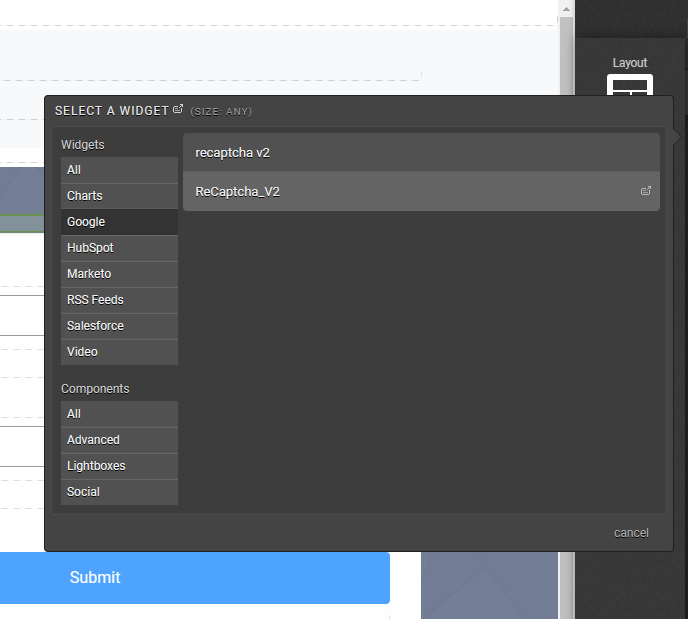Select the RSS Feeds widgets category
The height and width of the screenshot is (619, 688).
pyautogui.click(x=119, y=300)
